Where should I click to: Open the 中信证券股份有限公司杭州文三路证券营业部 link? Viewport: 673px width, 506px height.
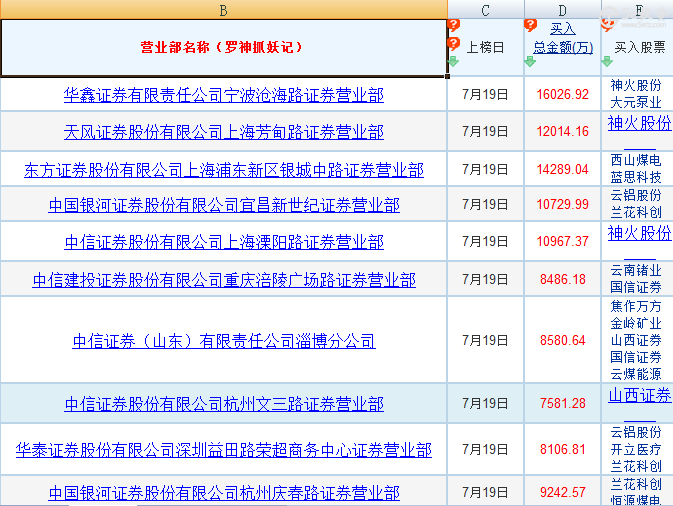click(224, 404)
